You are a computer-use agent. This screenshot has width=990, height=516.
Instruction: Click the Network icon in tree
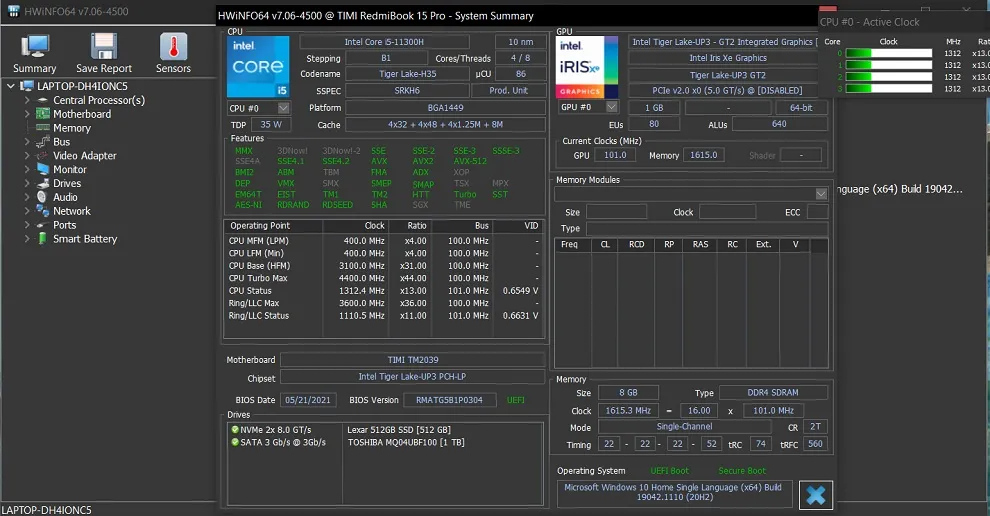(x=42, y=211)
